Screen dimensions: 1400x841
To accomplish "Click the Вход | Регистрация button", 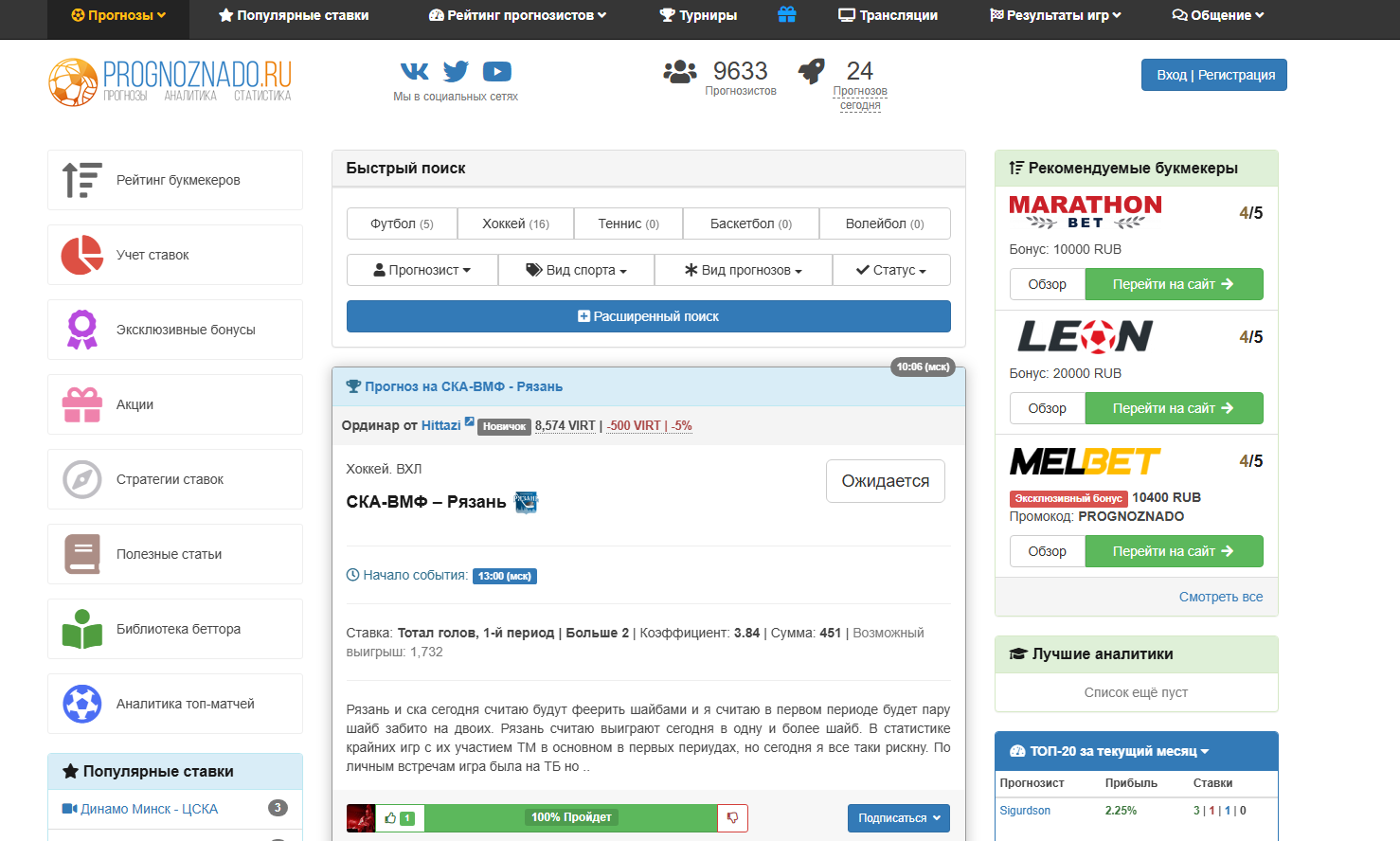I will coord(1213,75).
